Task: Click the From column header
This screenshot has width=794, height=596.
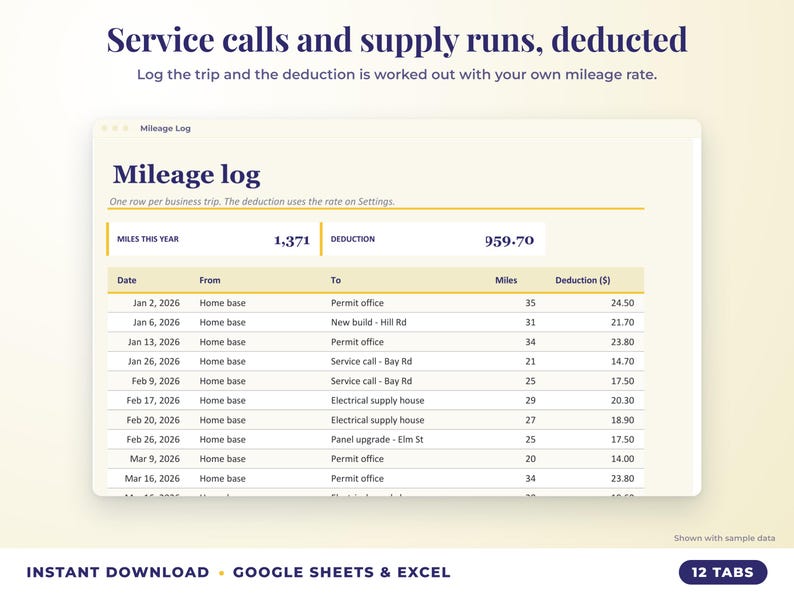Action: [210, 281]
